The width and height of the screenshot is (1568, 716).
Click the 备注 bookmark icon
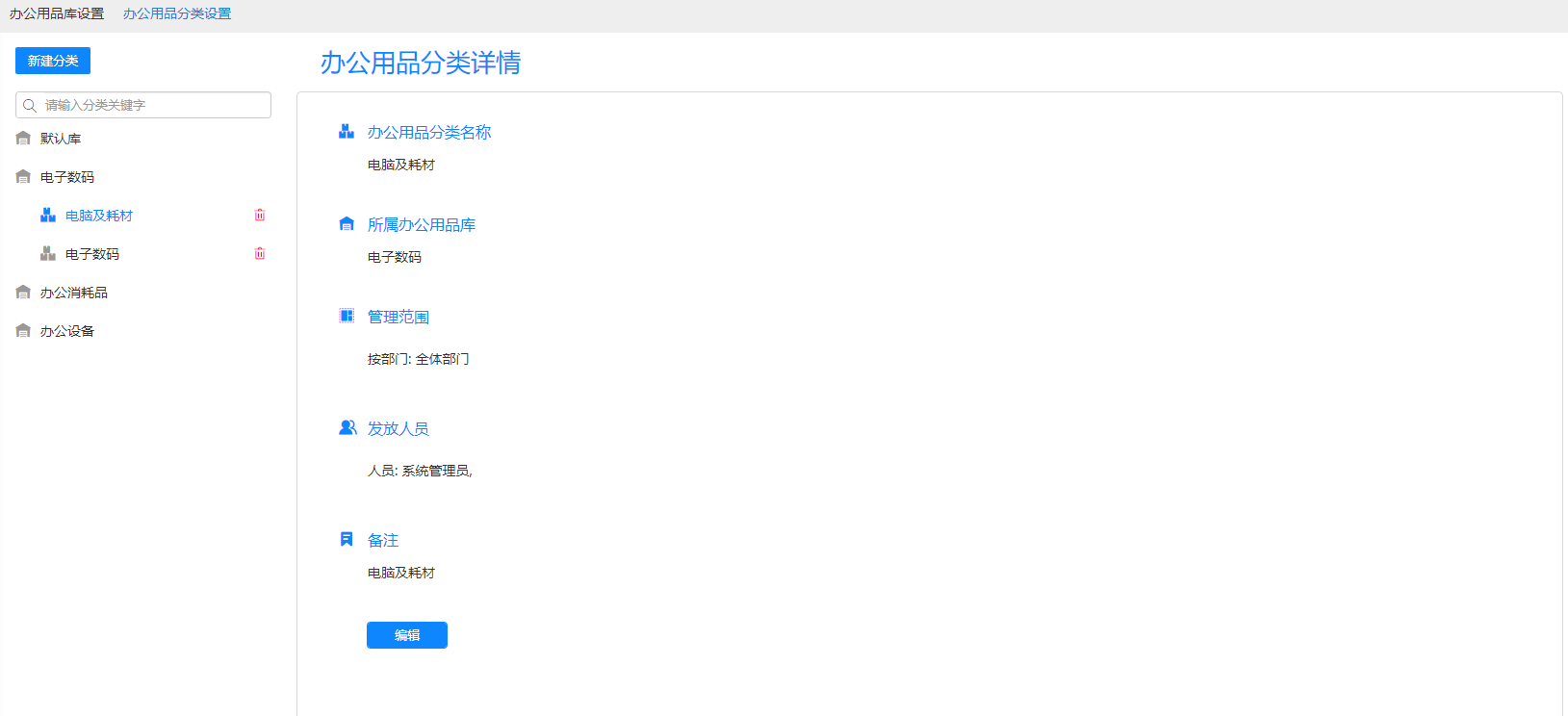click(x=347, y=540)
